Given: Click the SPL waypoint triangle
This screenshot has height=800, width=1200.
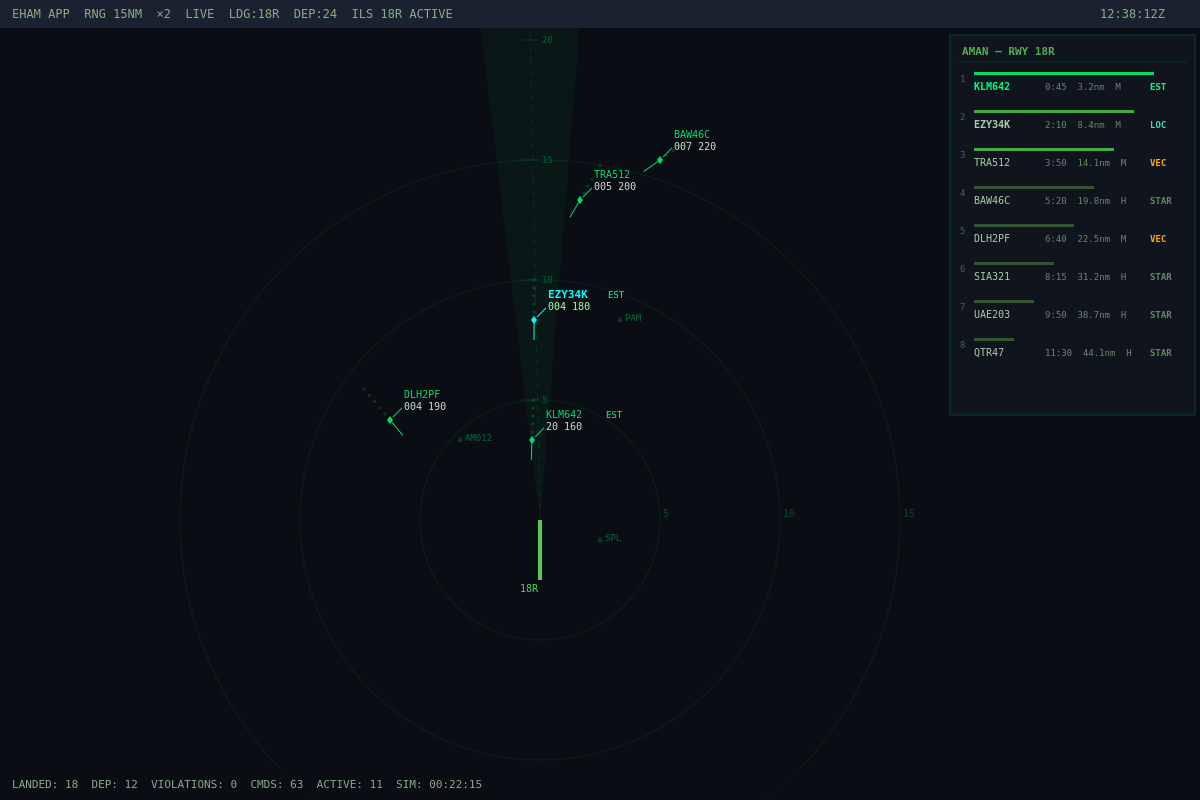Looking at the screenshot, I should 600,539.
